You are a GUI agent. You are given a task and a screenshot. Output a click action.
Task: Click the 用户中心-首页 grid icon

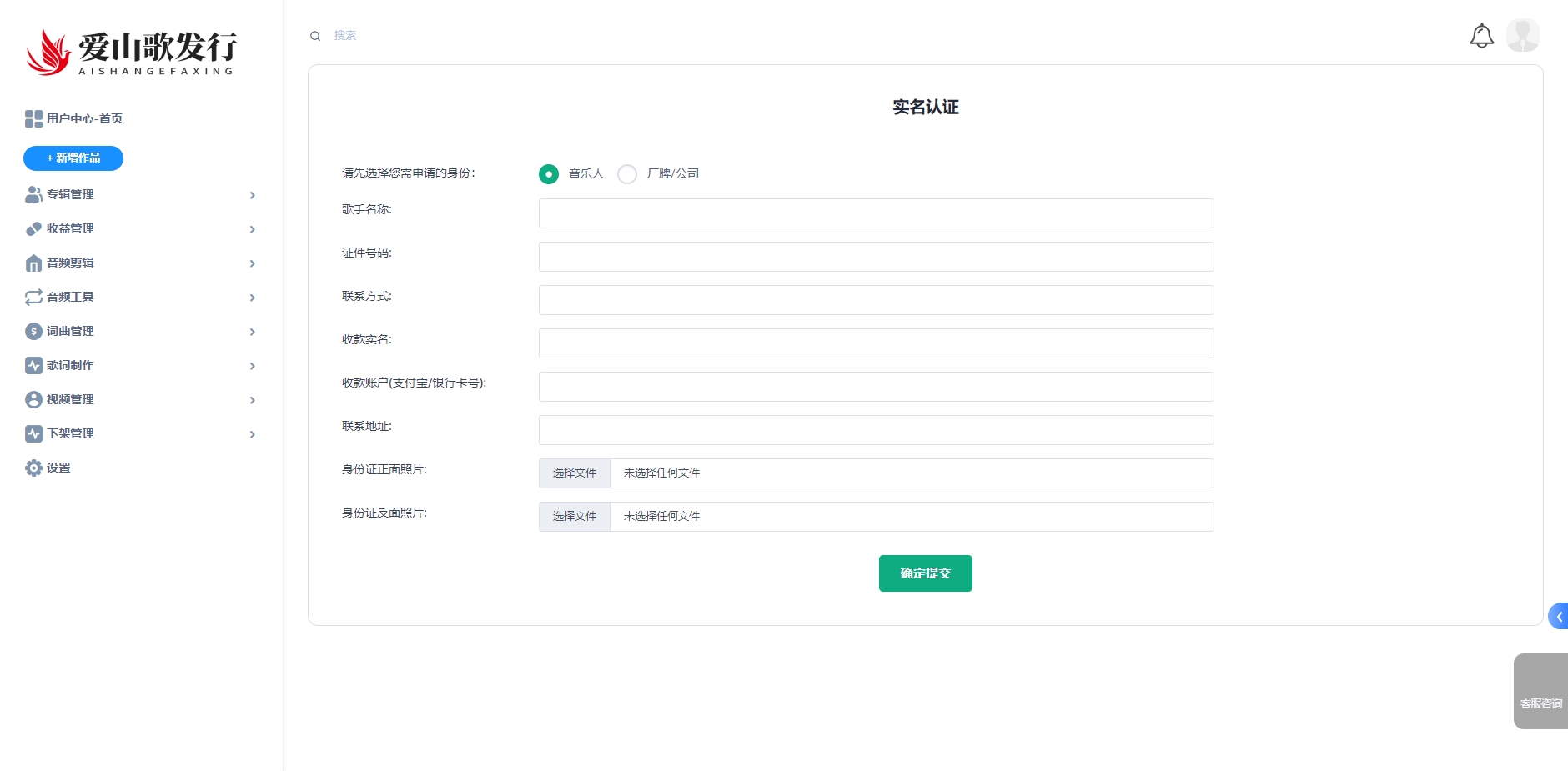[x=33, y=119]
